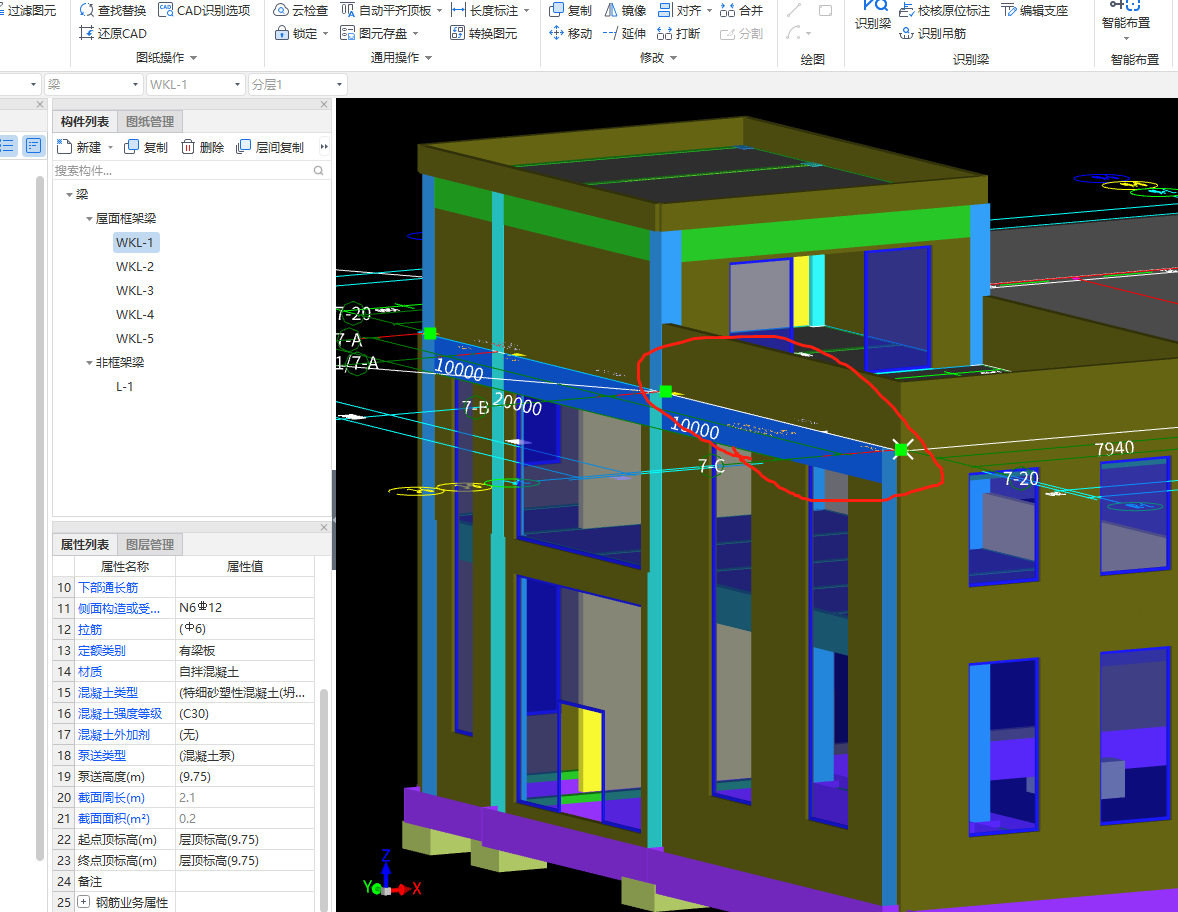
Task: Select the 移动 move tool
Action: click(570, 33)
